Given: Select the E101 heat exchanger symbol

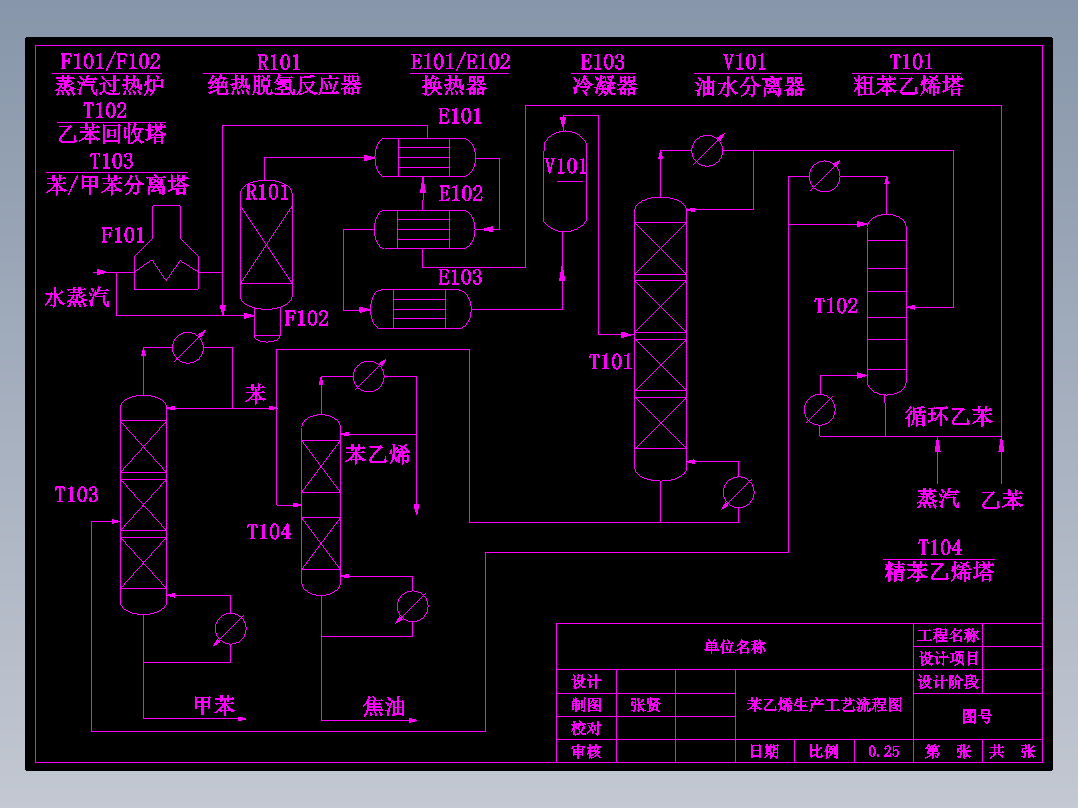Looking at the screenshot, I should click(x=425, y=157).
